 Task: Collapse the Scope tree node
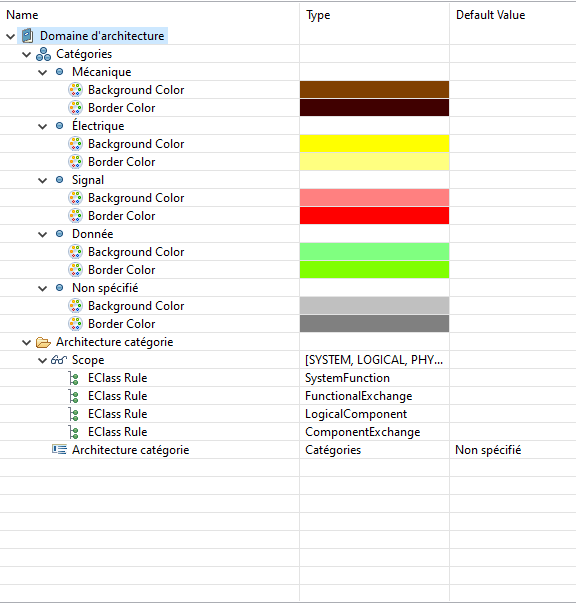[43, 360]
